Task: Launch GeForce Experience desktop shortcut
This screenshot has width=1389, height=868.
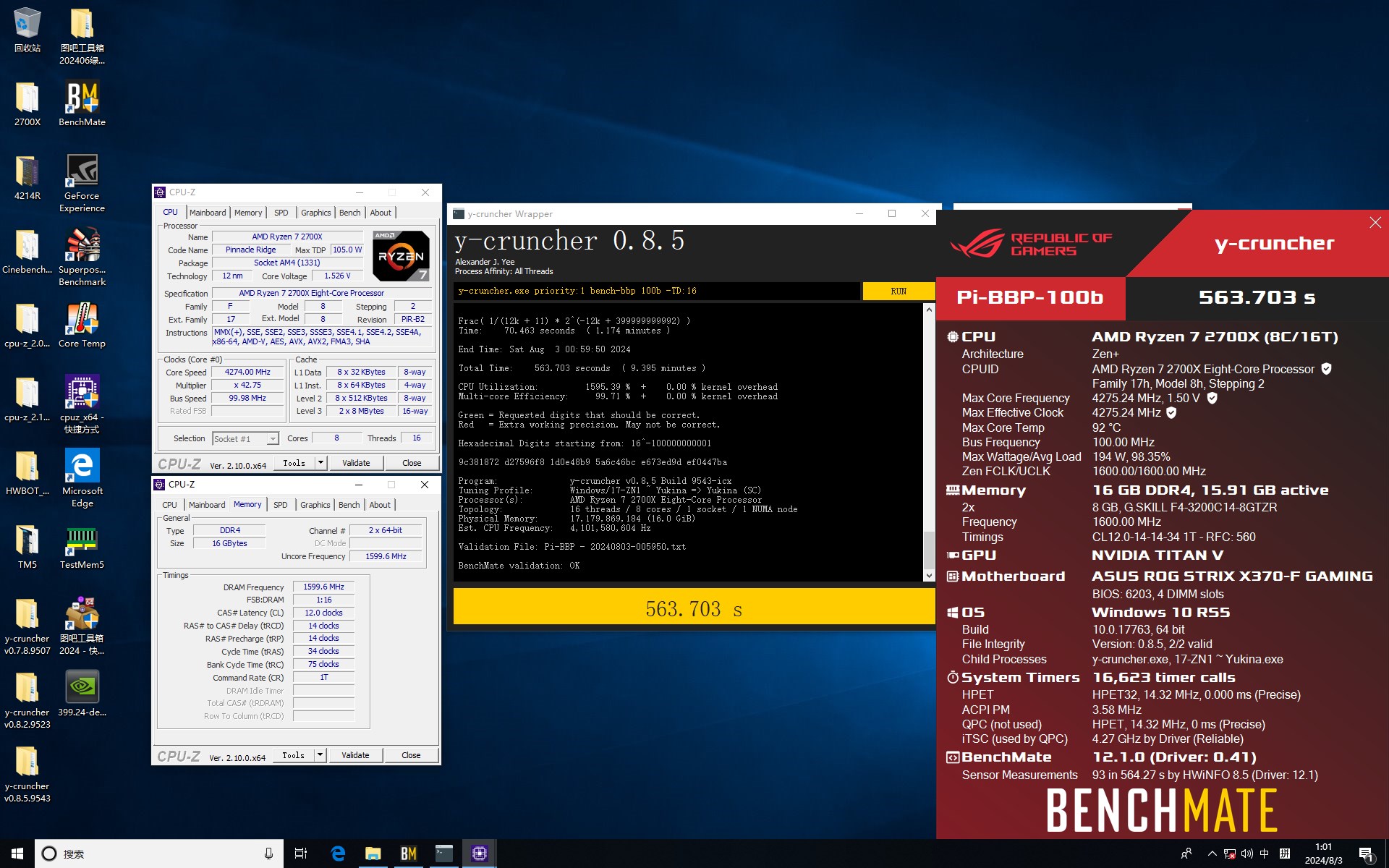Action: point(82,183)
